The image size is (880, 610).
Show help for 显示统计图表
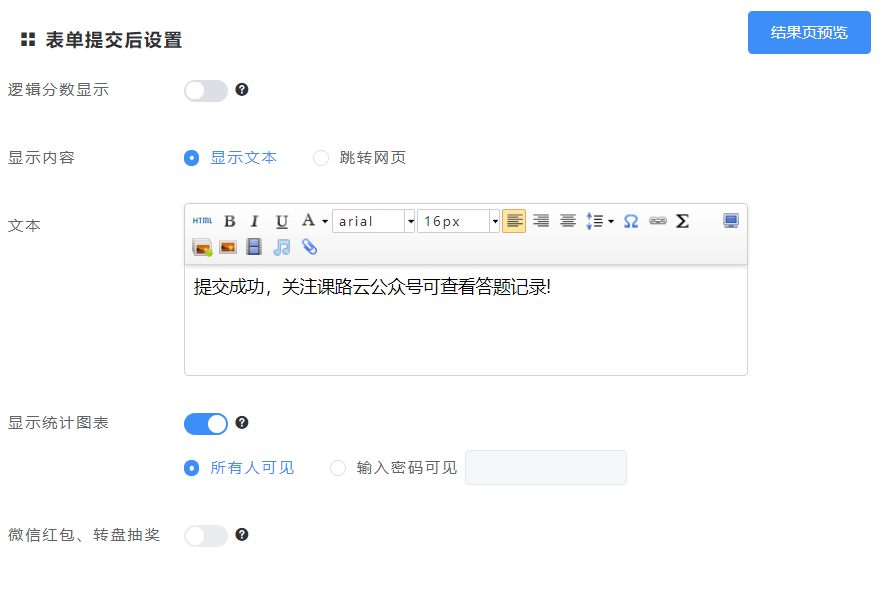(x=242, y=423)
